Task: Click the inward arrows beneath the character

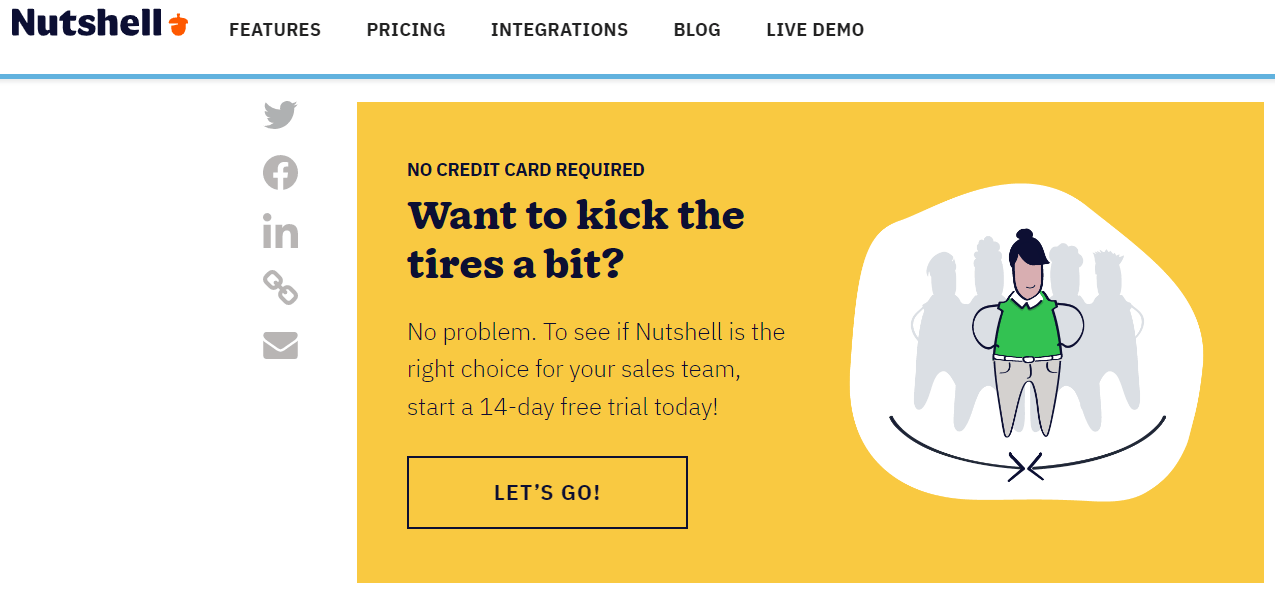Action: point(1026,467)
